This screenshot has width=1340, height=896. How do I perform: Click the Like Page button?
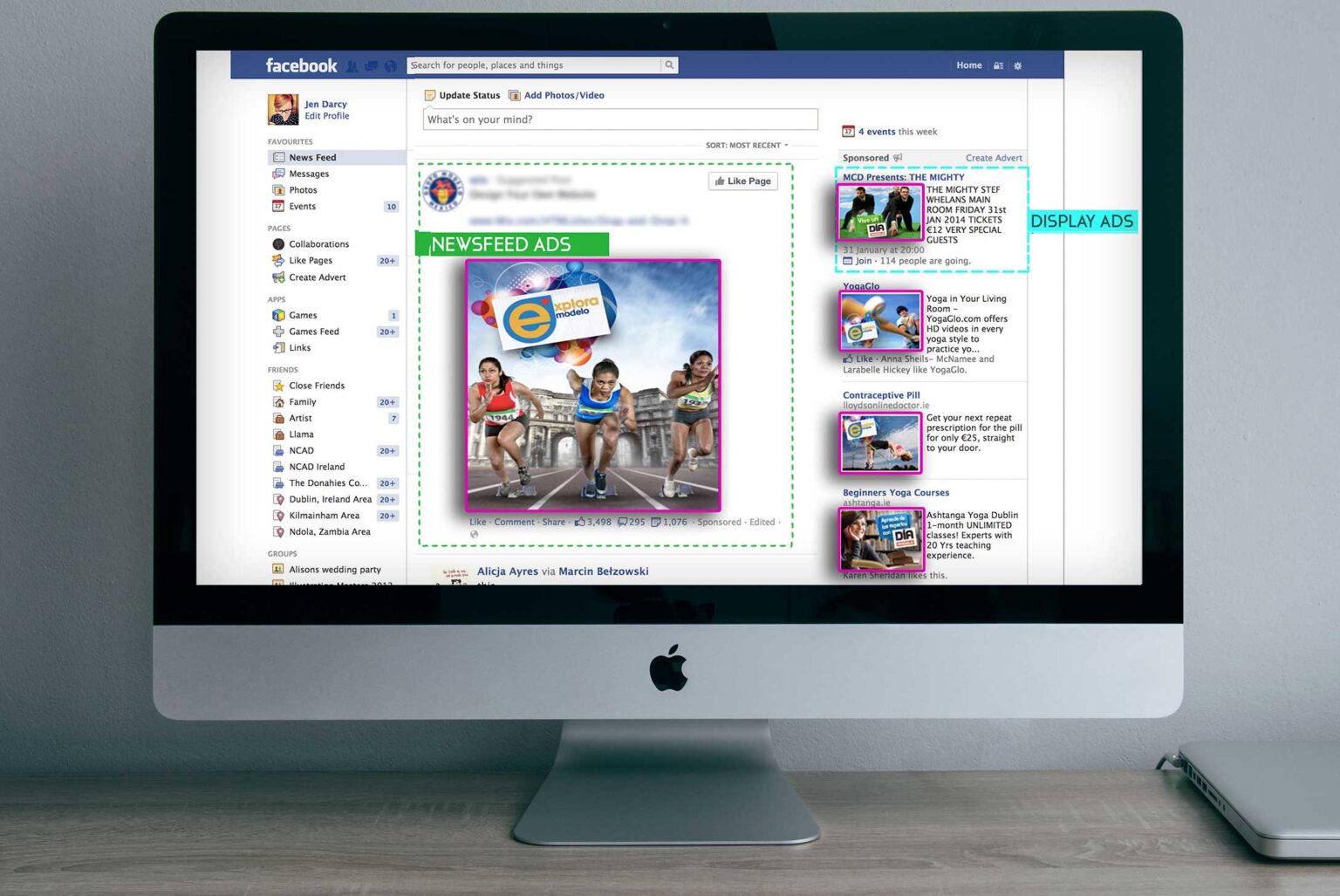pos(742,181)
